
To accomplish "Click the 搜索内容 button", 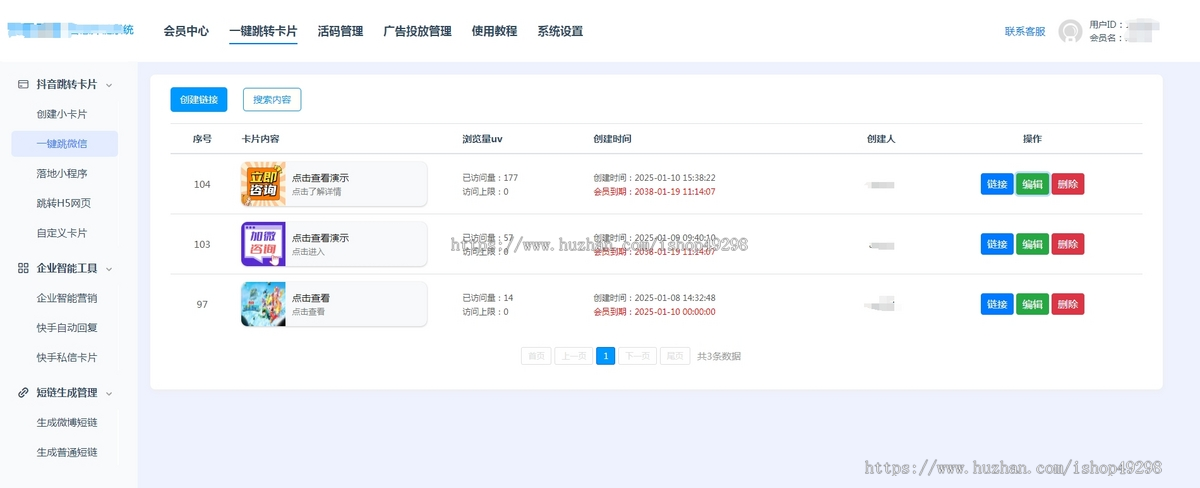I will pos(272,100).
